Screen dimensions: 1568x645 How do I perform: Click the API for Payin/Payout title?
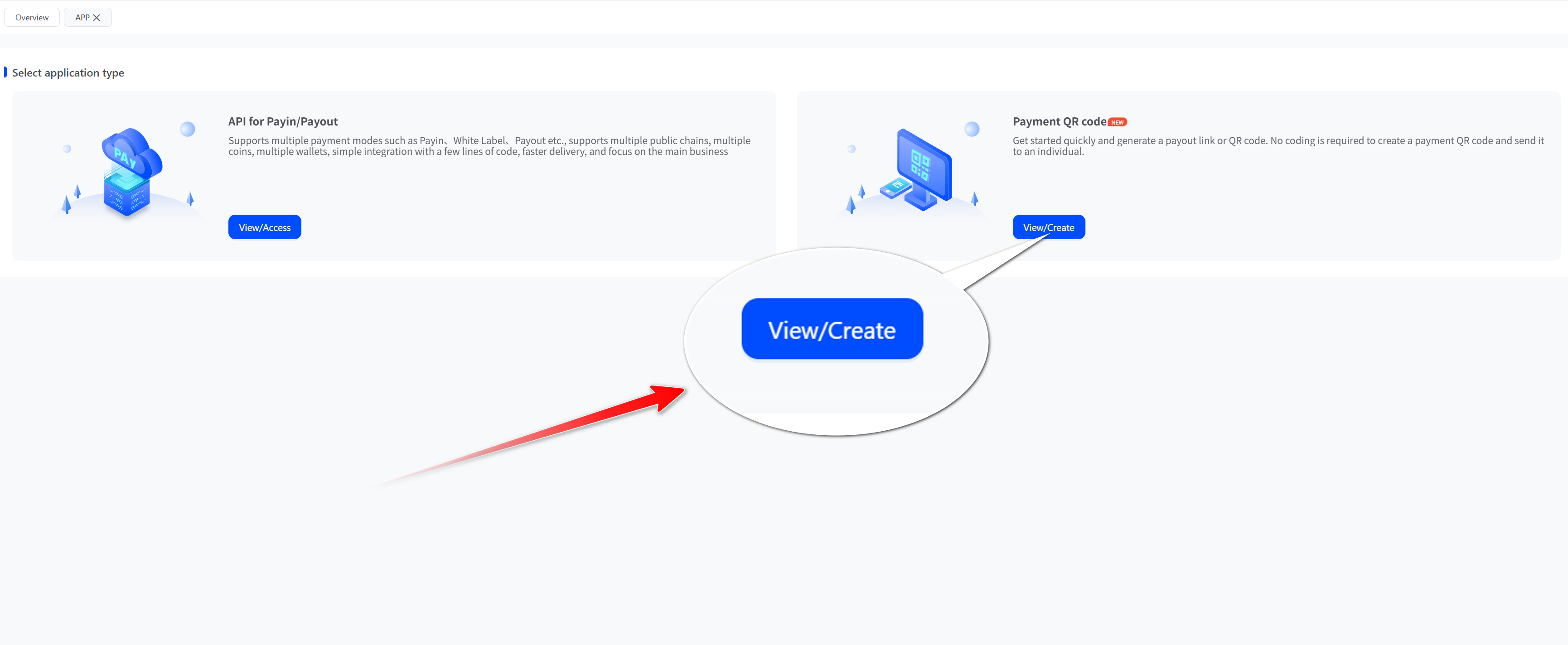click(x=282, y=121)
